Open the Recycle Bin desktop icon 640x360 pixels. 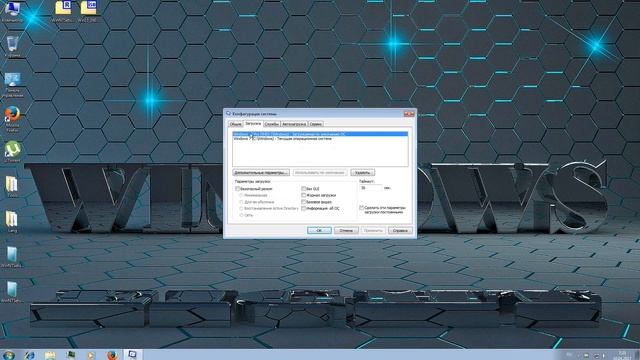(x=13, y=46)
